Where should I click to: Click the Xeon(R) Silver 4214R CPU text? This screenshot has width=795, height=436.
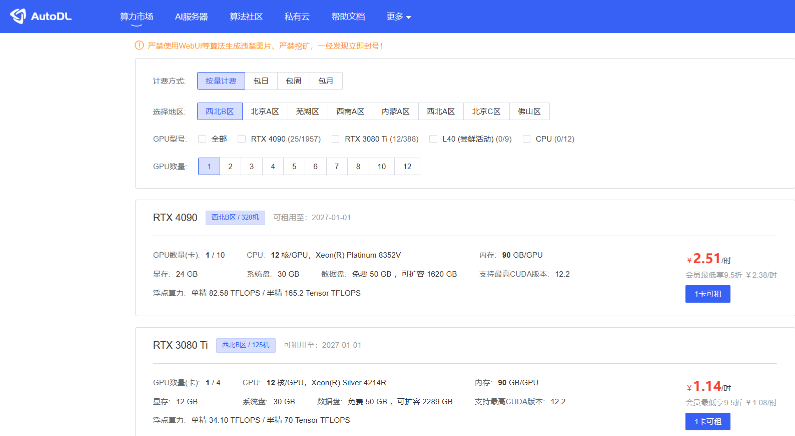tap(348, 383)
